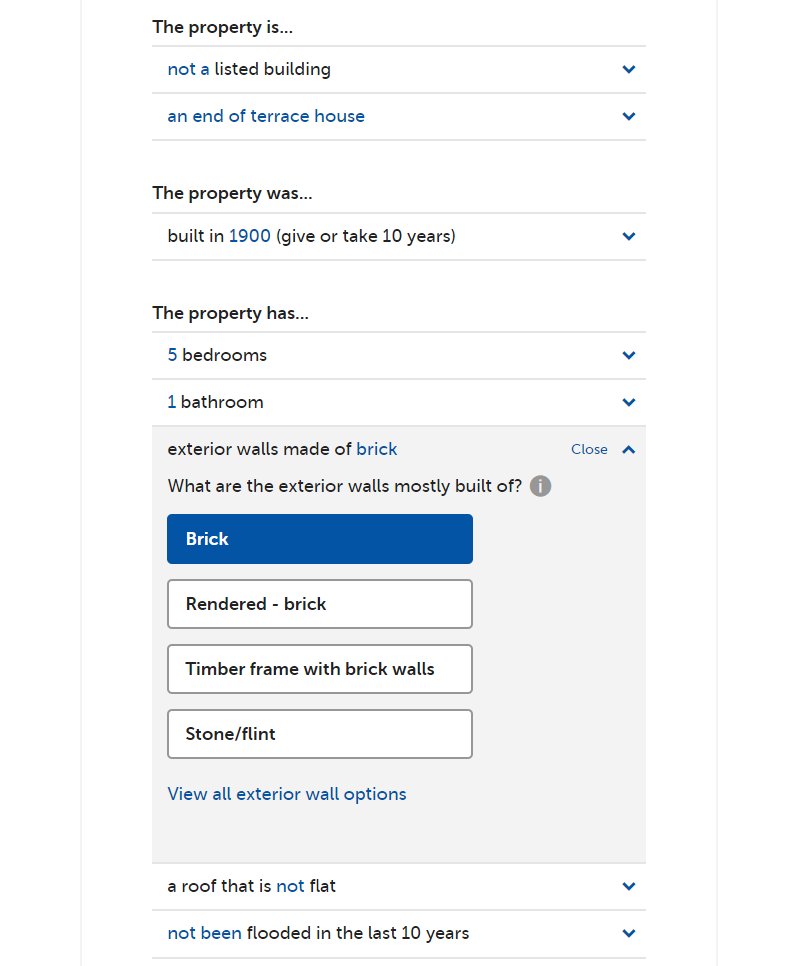
Task: Click the info icon beside exterior walls question
Action: coord(540,486)
